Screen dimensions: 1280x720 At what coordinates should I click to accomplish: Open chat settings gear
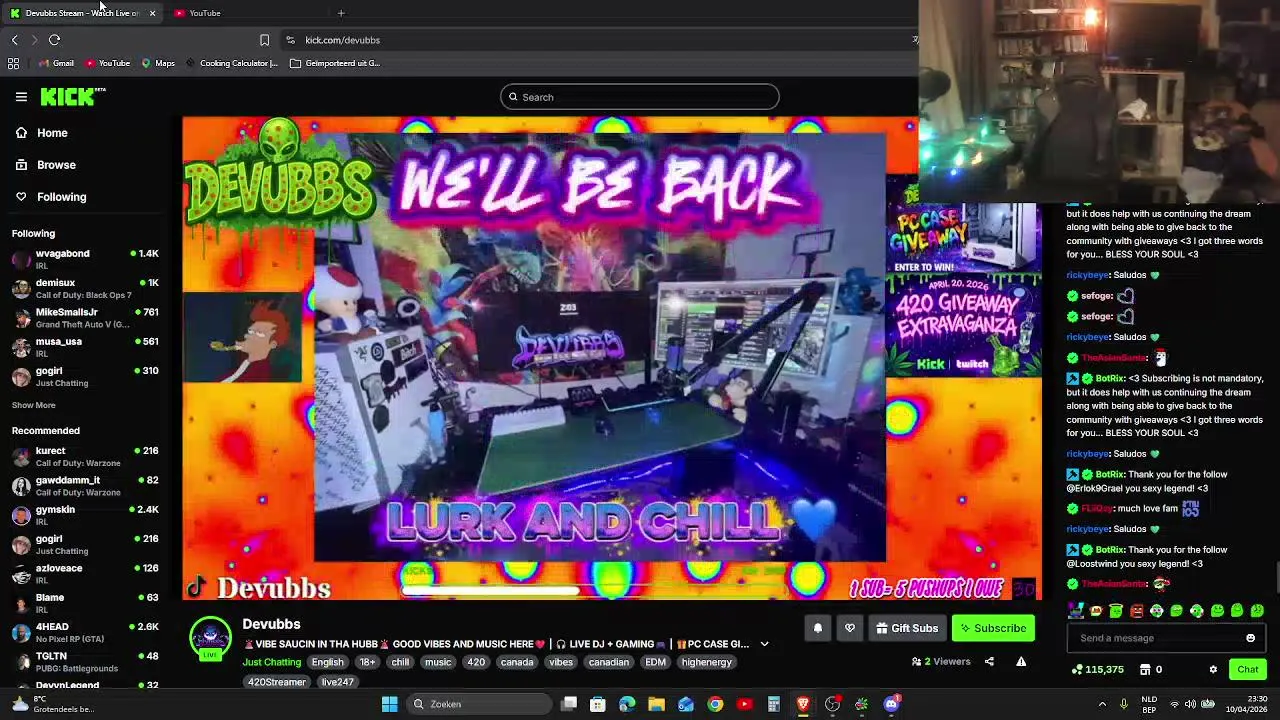tap(1213, 669)
